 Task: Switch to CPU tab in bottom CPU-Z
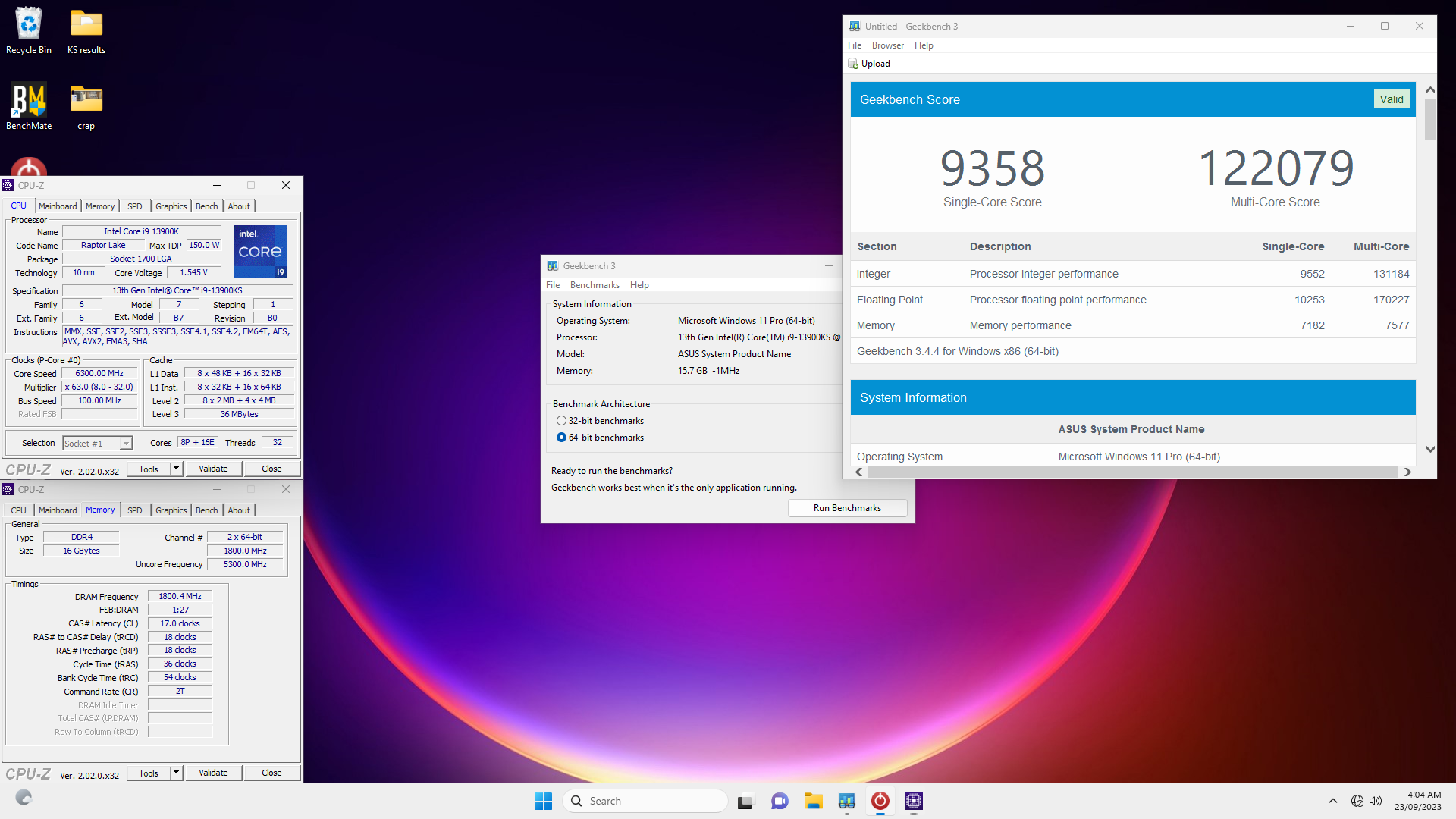click(18, 510)
